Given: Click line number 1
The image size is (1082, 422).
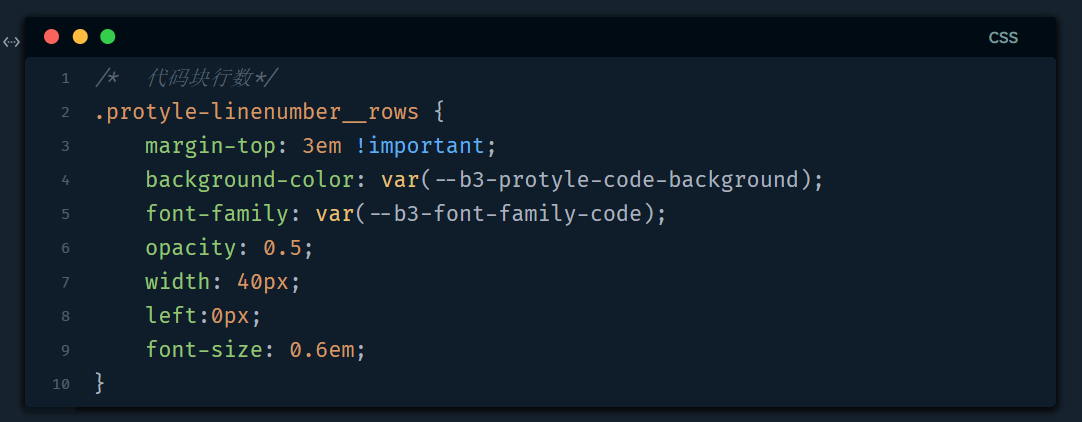Looking at the screenshot, I should (x=65, y=78).
